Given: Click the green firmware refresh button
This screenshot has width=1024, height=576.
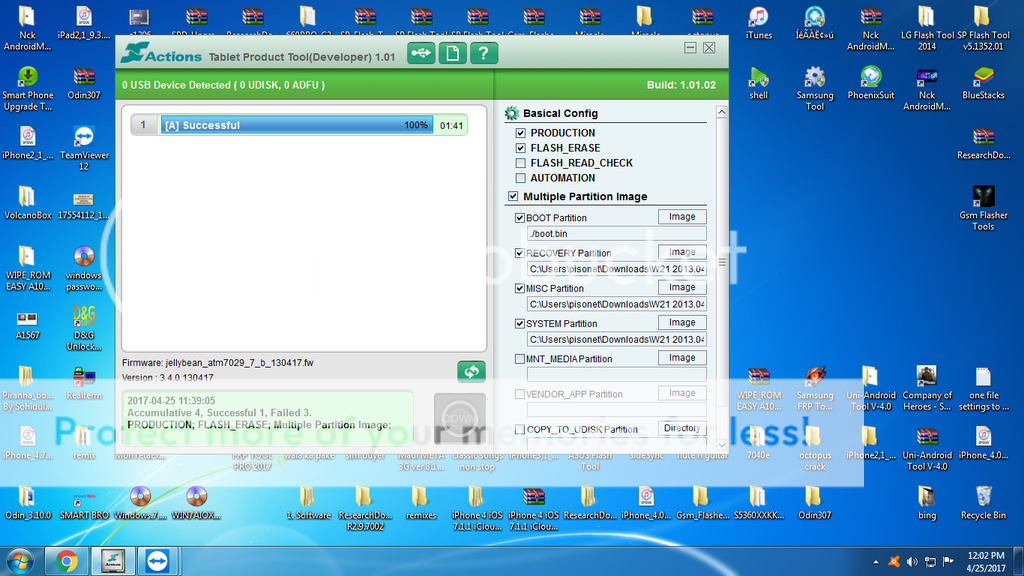Looking at the screenshot, I should (x=471, y=372).
